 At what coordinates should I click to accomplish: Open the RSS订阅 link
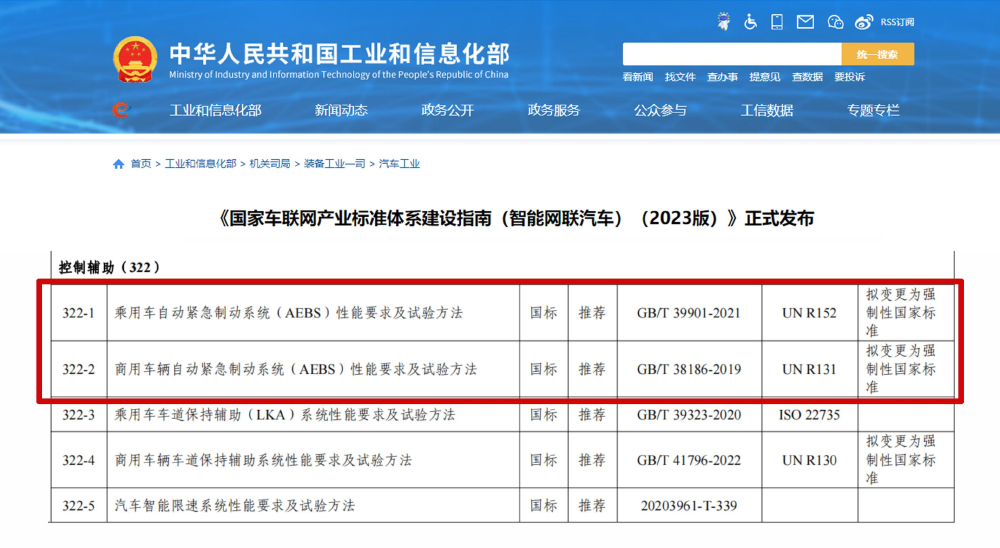[x=897, y=22]
